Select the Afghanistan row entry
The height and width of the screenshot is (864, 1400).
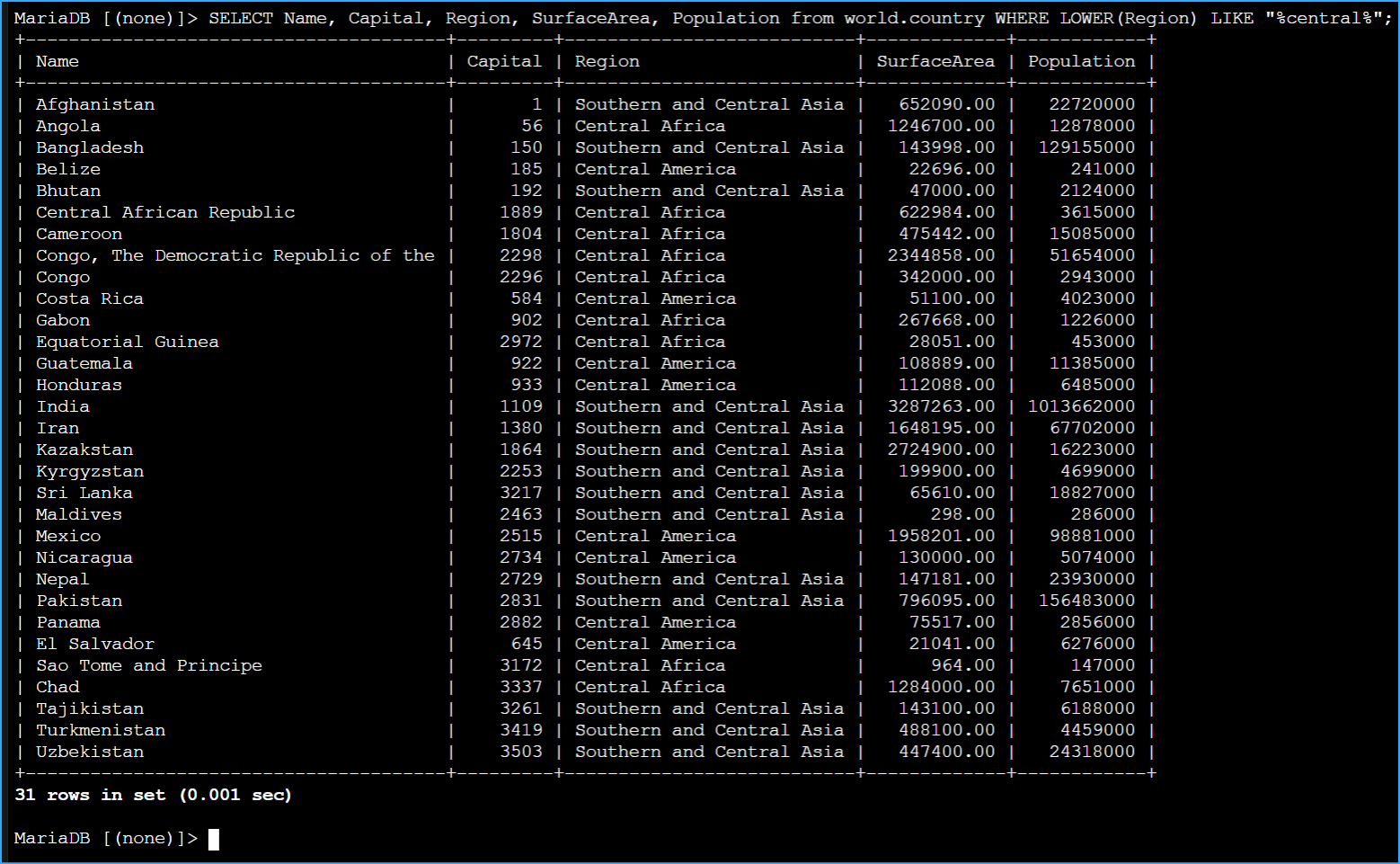tap(94, 104)
